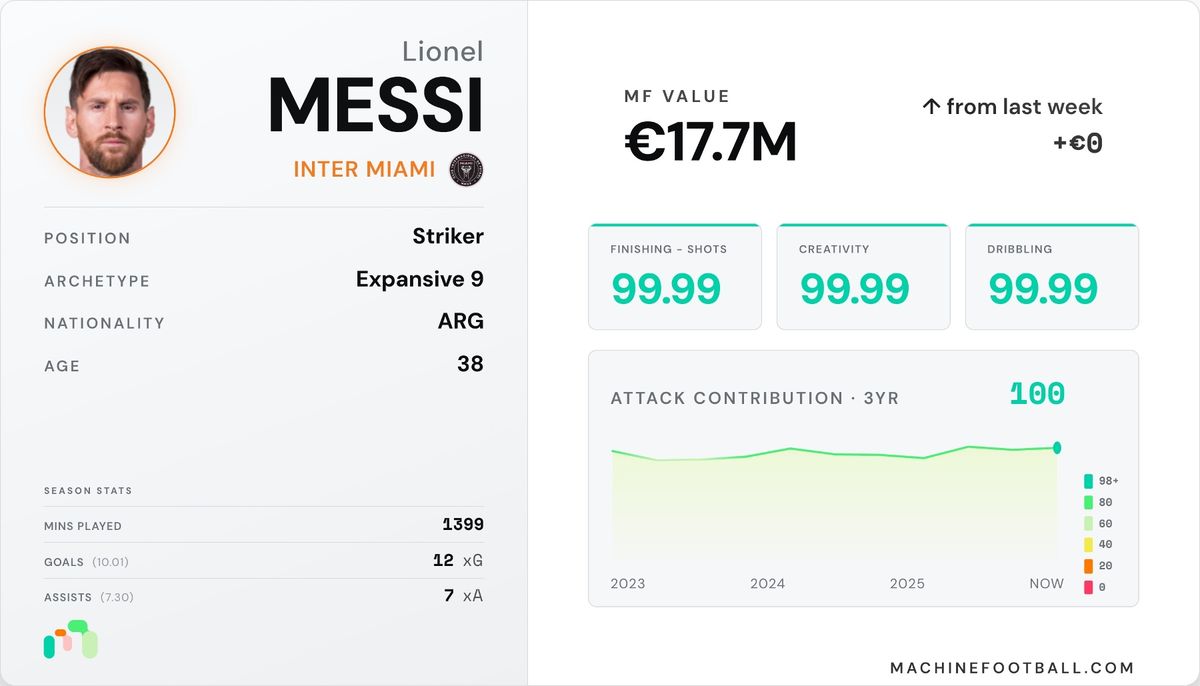This screenshot has width=1200, height=686.
Task: Select the red 0 legend swatch
Action: 1089,587
